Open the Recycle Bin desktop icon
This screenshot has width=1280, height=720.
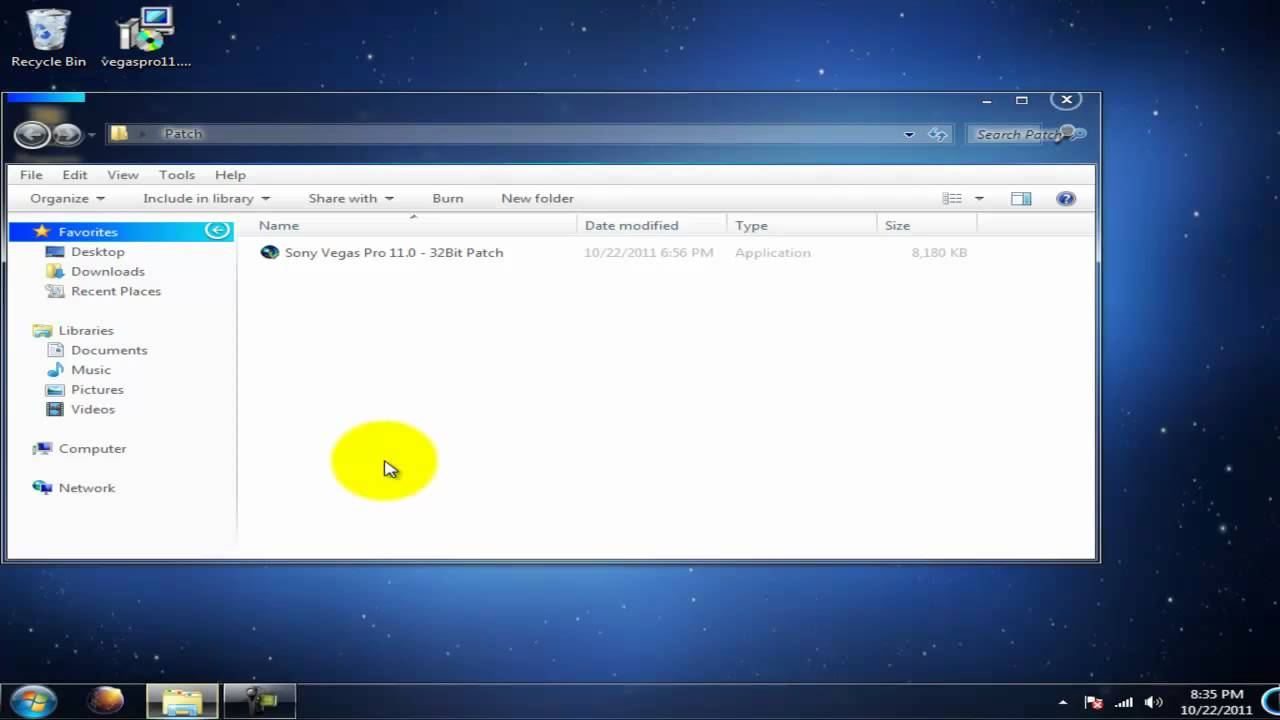(48, 39)
